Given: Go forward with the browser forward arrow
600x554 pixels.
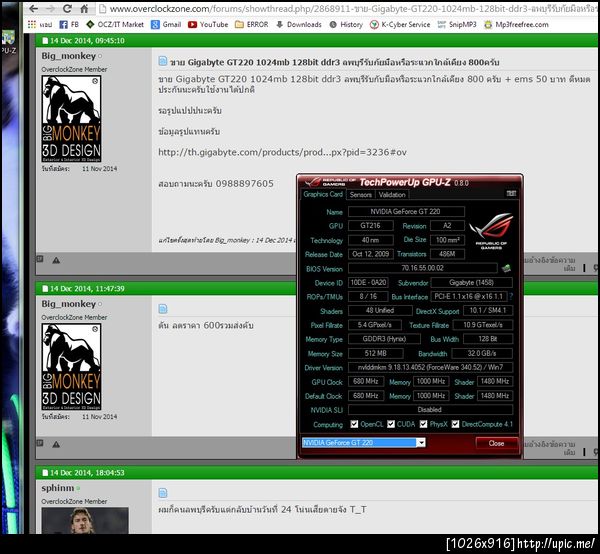Looking at the screenshot, I should pos(50,8).
